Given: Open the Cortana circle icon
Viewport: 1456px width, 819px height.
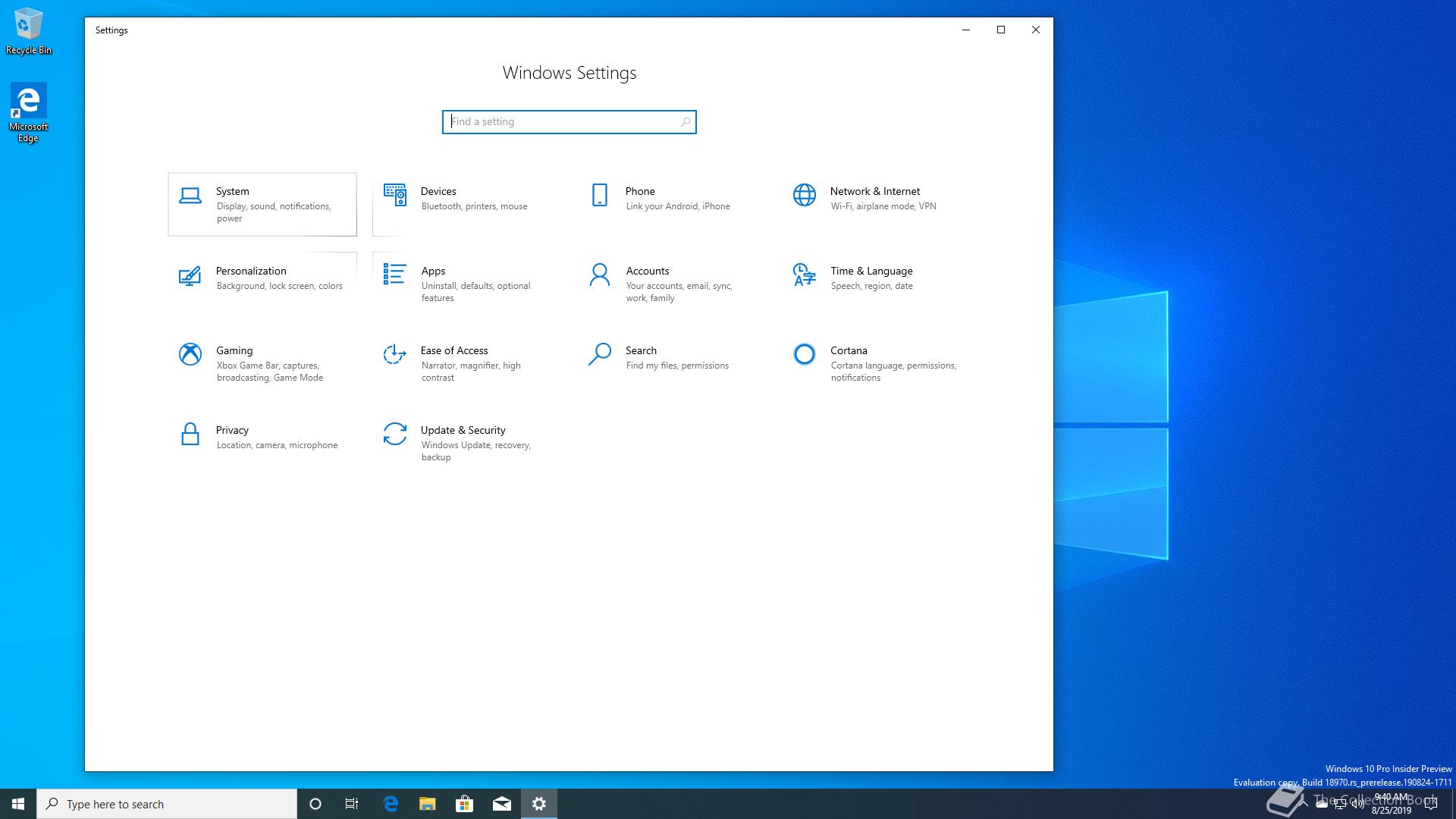Looking at the screenshot, I should pos(805,354).
